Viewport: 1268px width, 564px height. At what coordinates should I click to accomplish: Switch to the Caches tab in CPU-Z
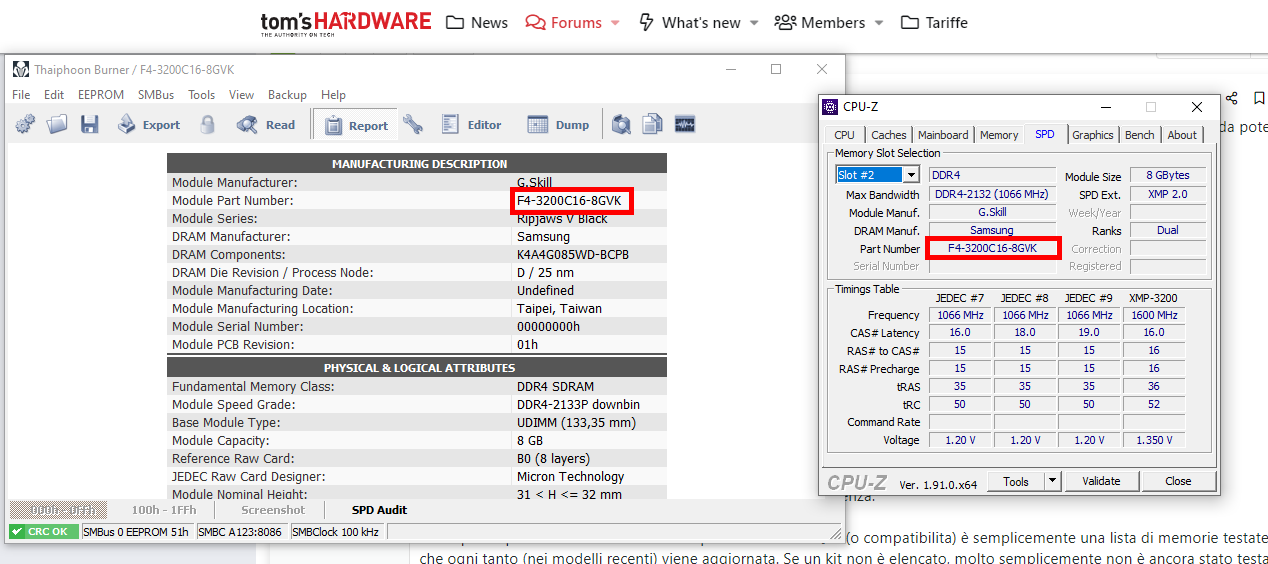tap(888, 135)
